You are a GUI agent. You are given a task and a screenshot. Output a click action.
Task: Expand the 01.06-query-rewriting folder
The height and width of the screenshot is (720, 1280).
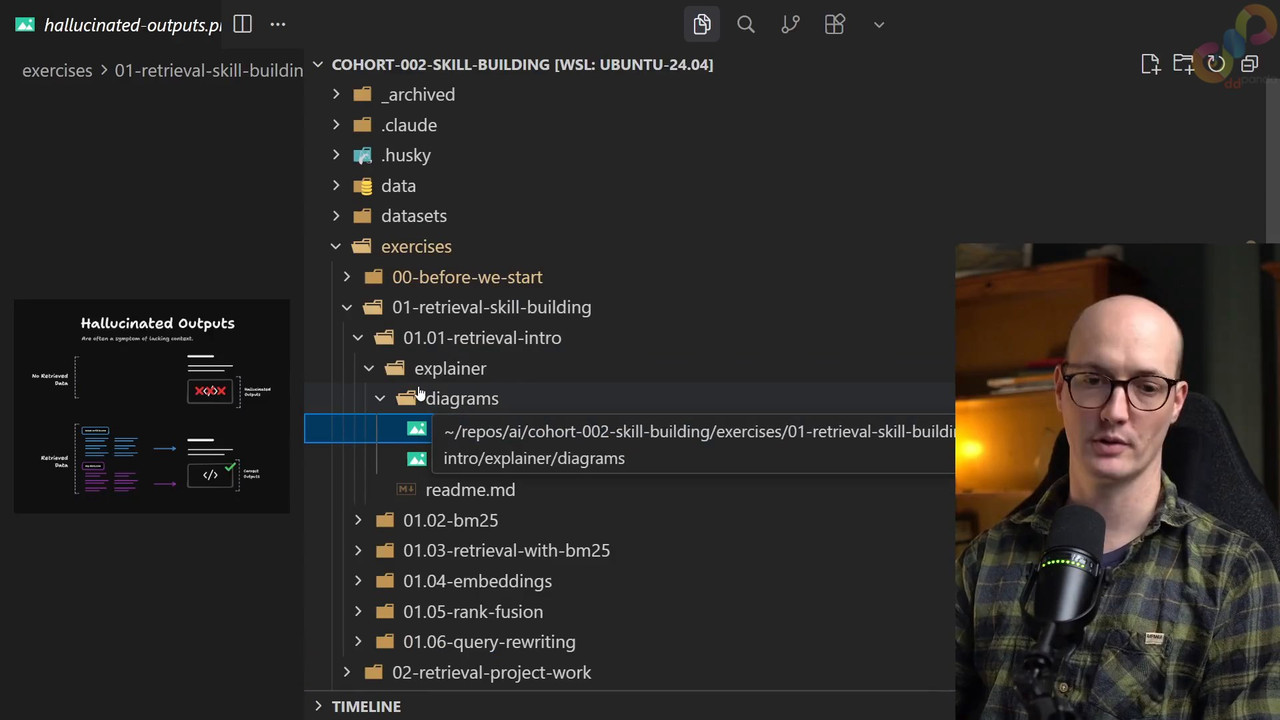[x=358, y=642]
